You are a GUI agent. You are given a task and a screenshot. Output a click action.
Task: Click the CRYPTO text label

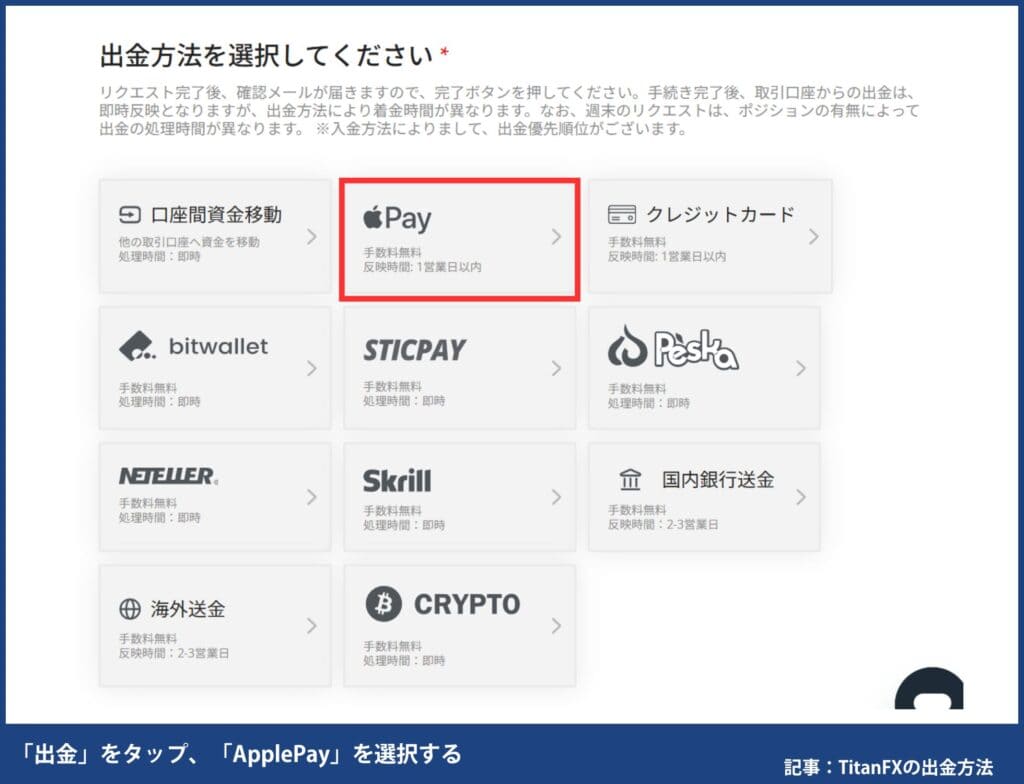click(467, 604)
